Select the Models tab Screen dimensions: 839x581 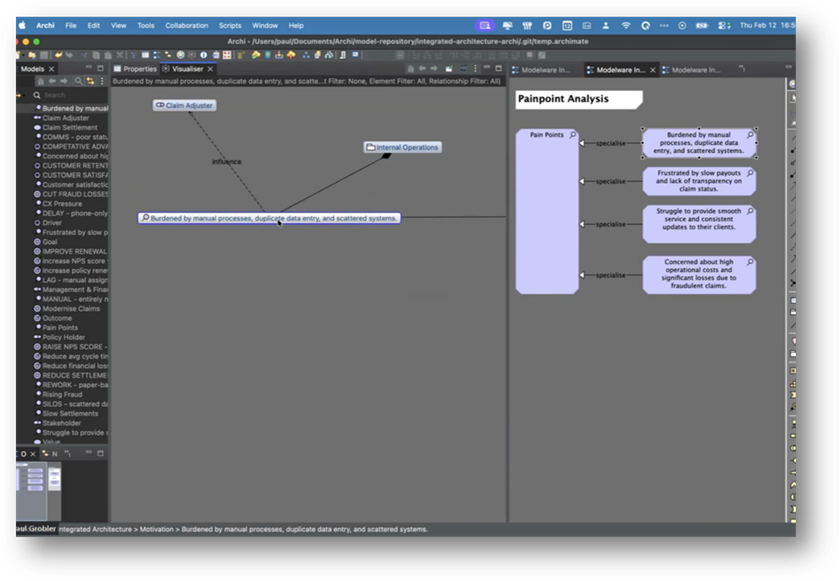coord(32,69)
